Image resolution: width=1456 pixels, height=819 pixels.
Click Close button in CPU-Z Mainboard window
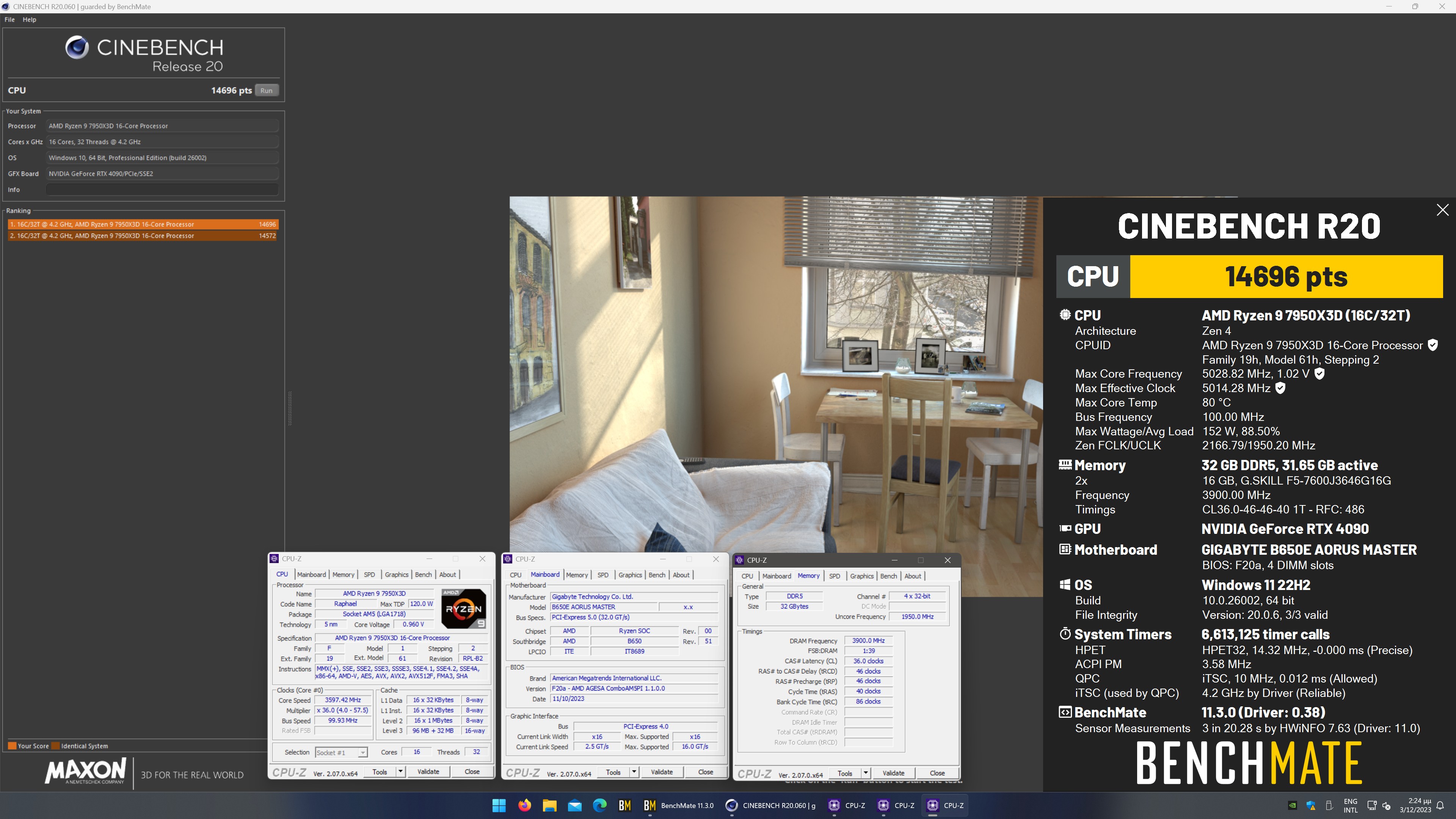(x=705, y=772)
